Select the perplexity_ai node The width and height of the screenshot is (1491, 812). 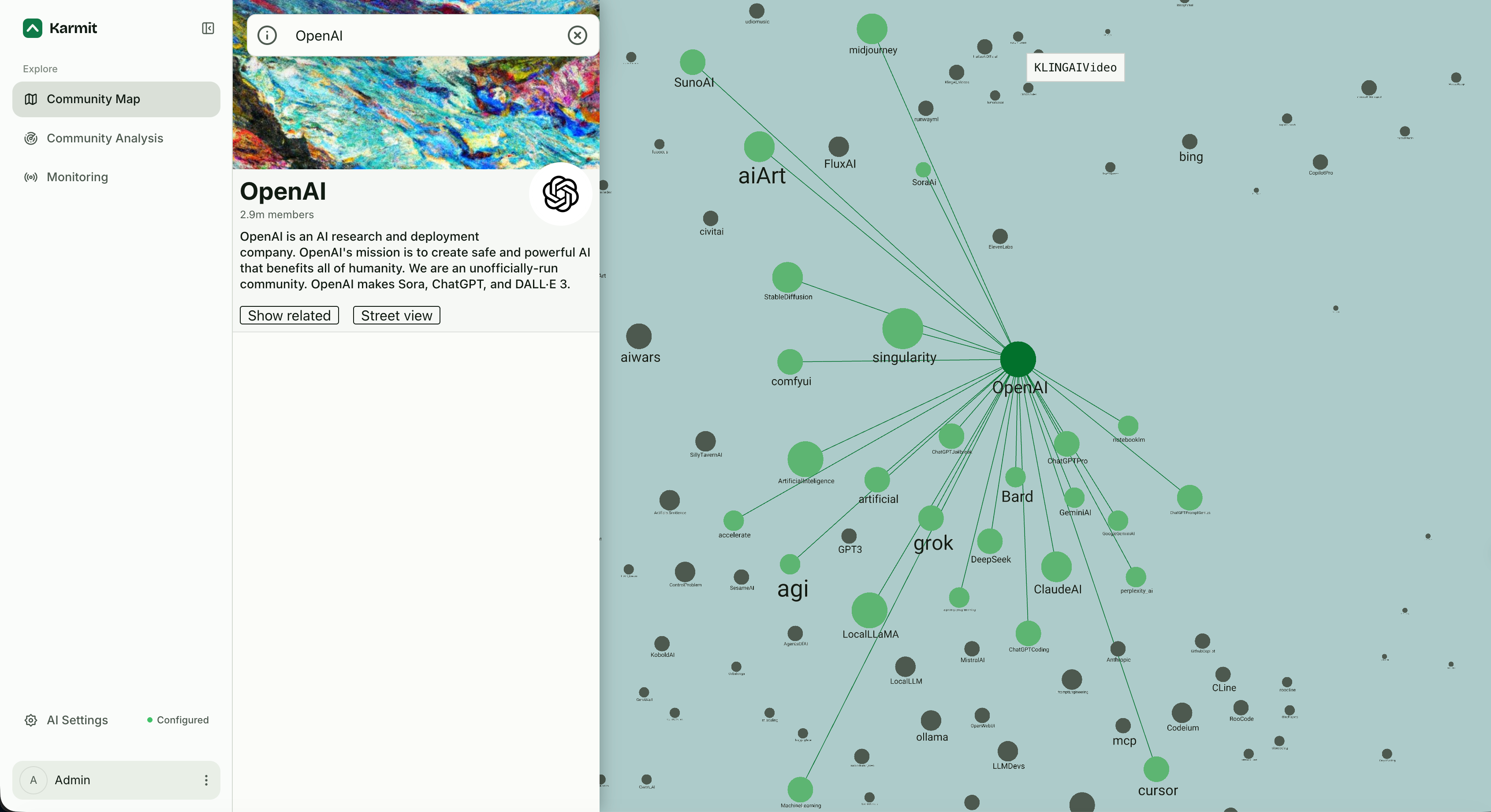(x=1136, y=577)
